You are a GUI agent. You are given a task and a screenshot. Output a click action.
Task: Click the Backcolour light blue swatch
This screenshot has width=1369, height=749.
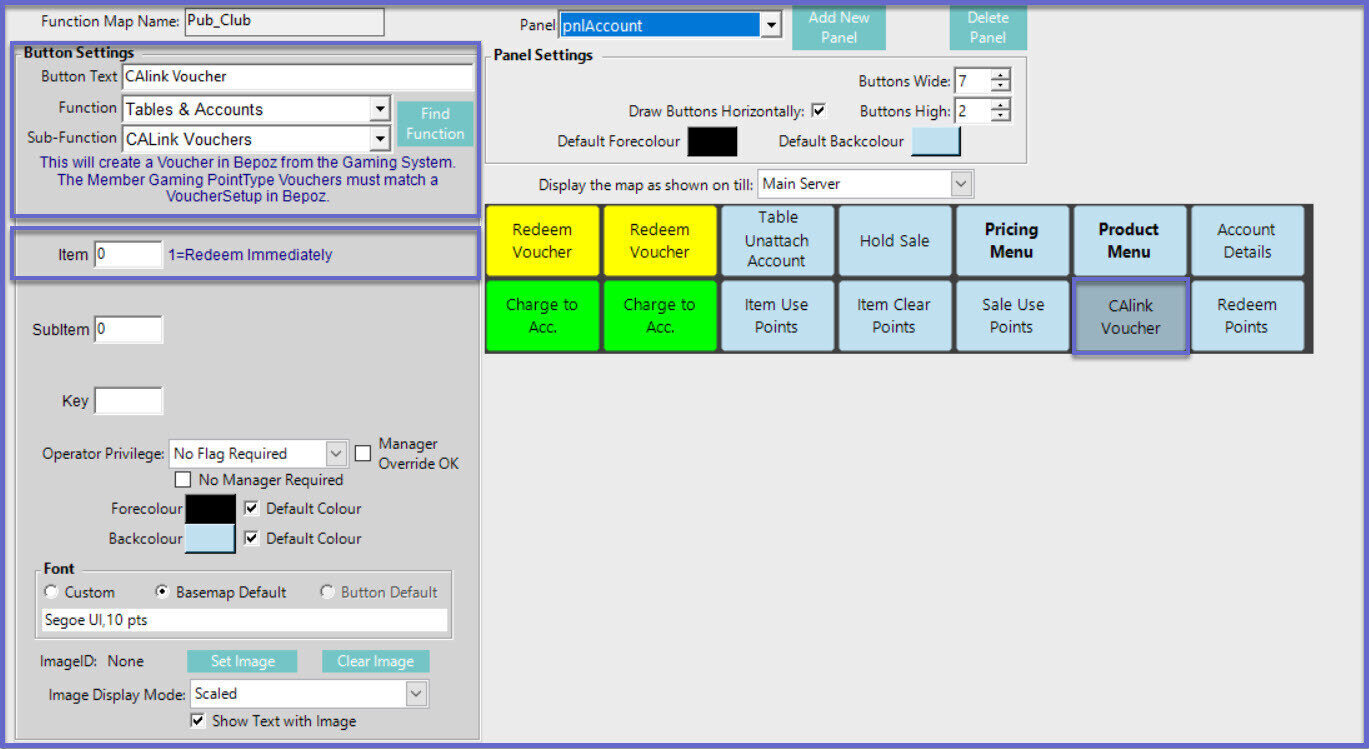[210, 539]
